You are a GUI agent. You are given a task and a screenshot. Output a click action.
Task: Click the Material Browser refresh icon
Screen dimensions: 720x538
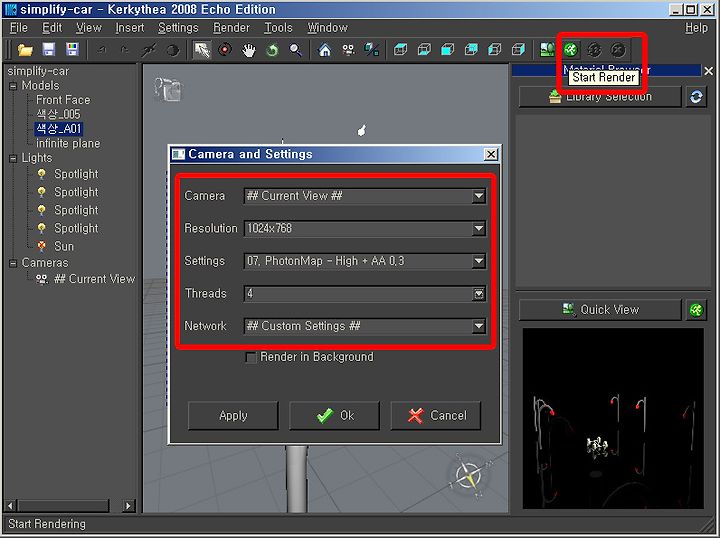(x=696, y=96)
